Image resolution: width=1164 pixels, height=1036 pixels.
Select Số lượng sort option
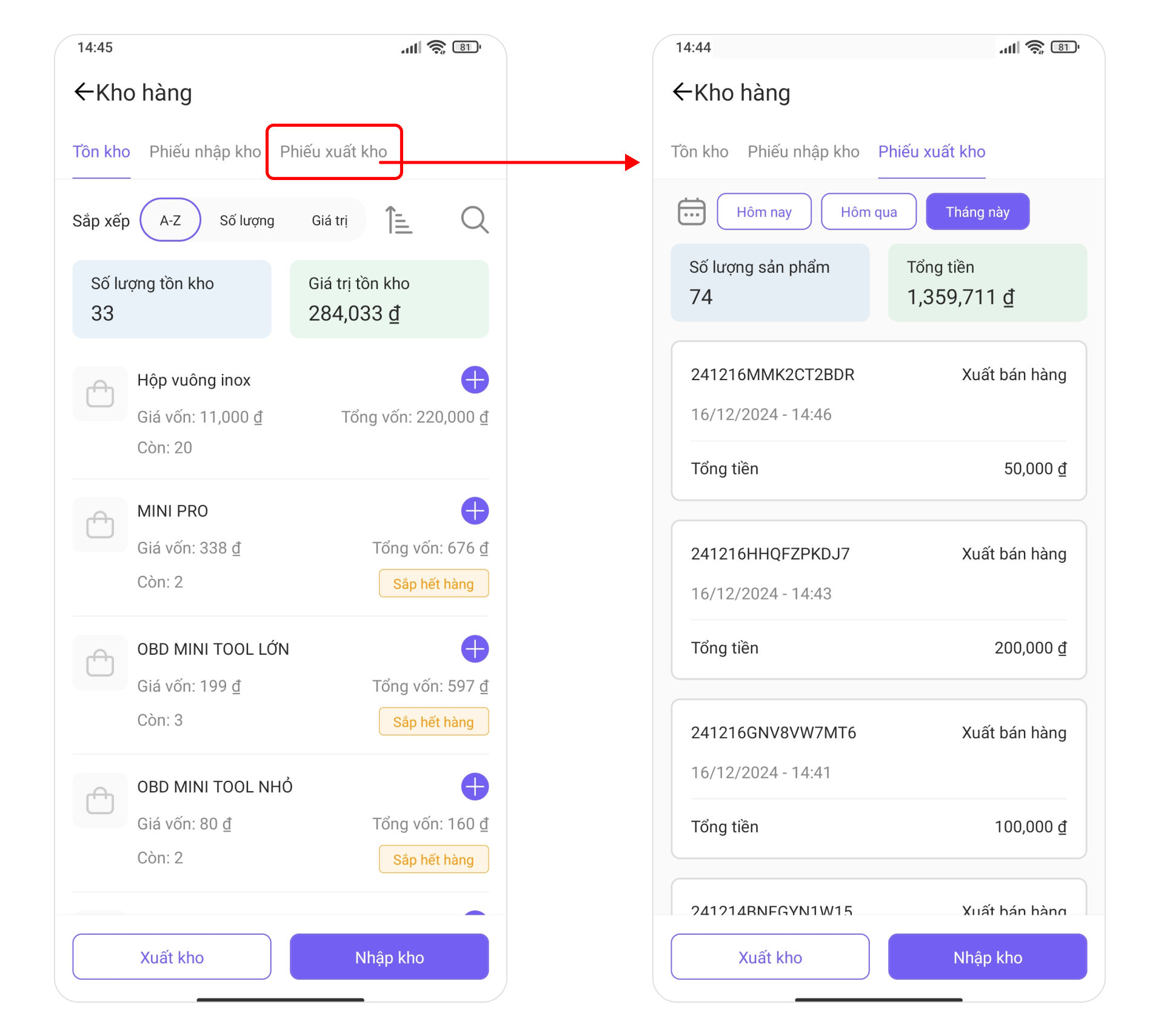(247, 221)
